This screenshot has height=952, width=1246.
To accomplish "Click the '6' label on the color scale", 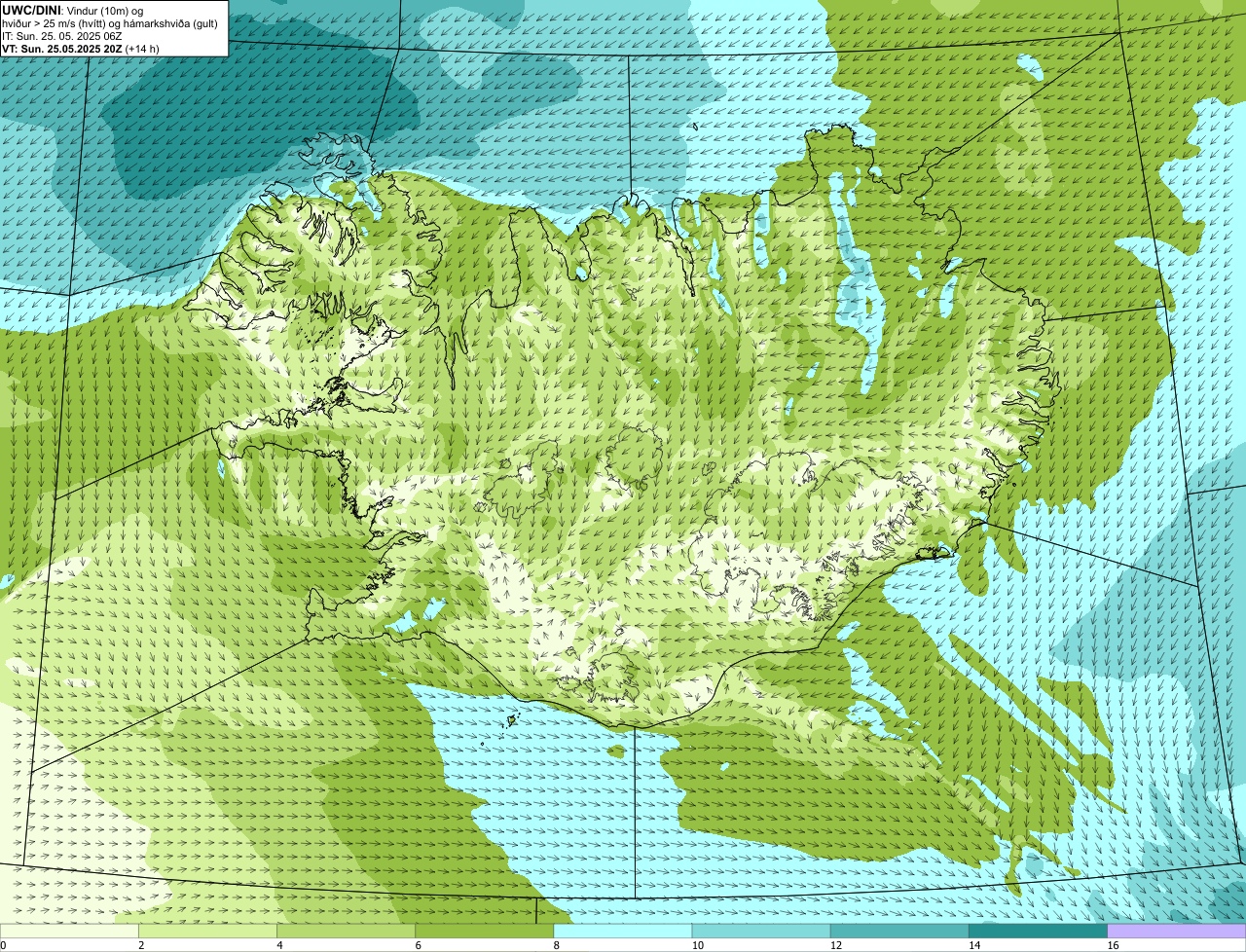I will coord(418,945).
